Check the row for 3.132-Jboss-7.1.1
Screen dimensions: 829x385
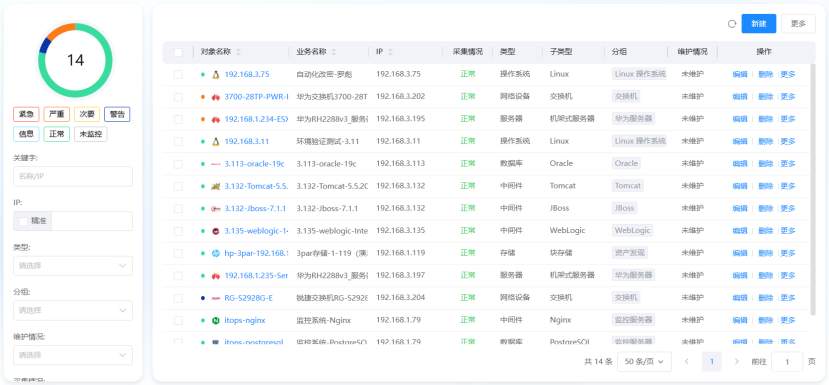pos(178,208)
